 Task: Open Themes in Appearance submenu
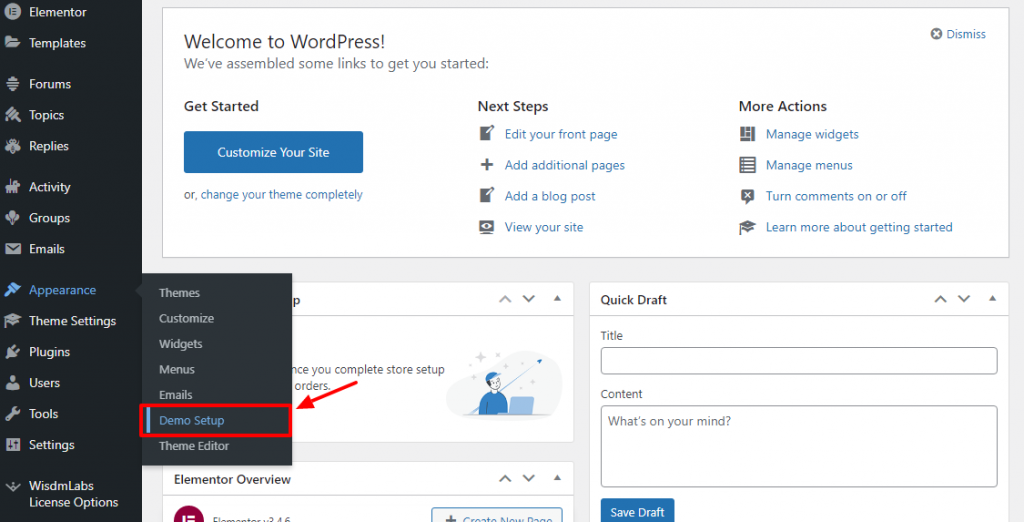[180, 293]
